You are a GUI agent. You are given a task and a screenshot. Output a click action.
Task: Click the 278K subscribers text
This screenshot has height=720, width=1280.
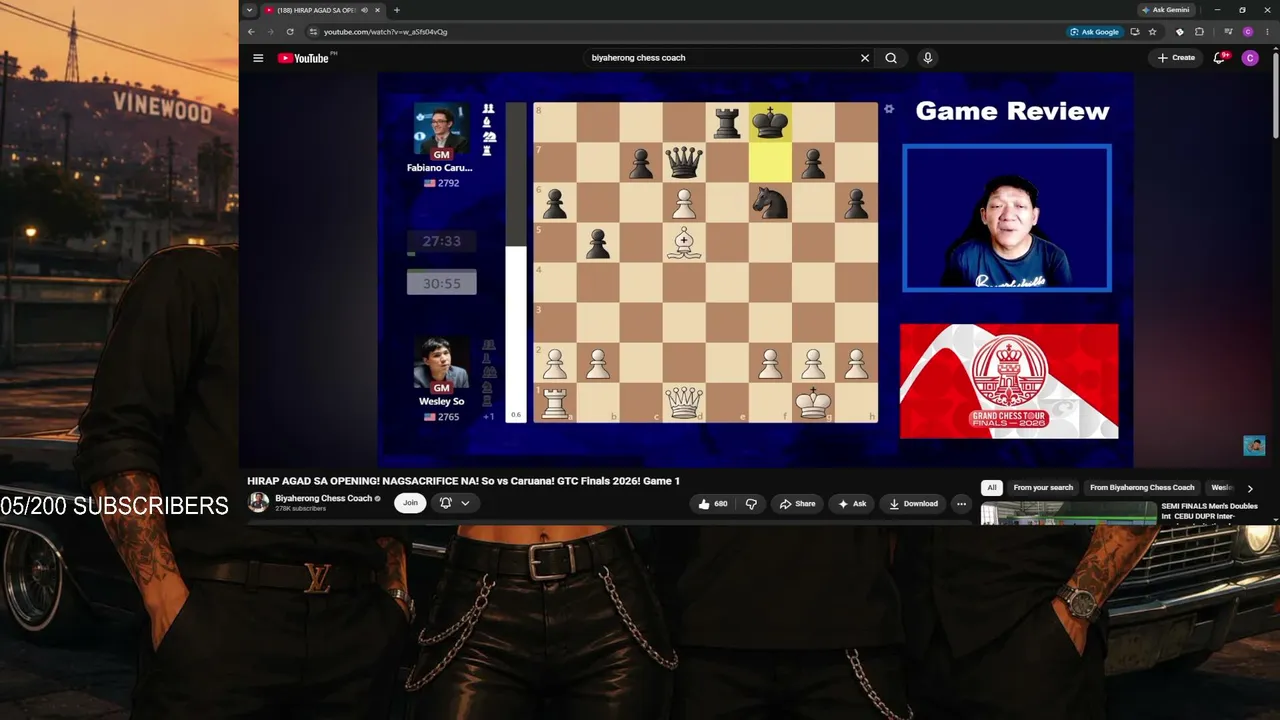(x=301, y=509)
